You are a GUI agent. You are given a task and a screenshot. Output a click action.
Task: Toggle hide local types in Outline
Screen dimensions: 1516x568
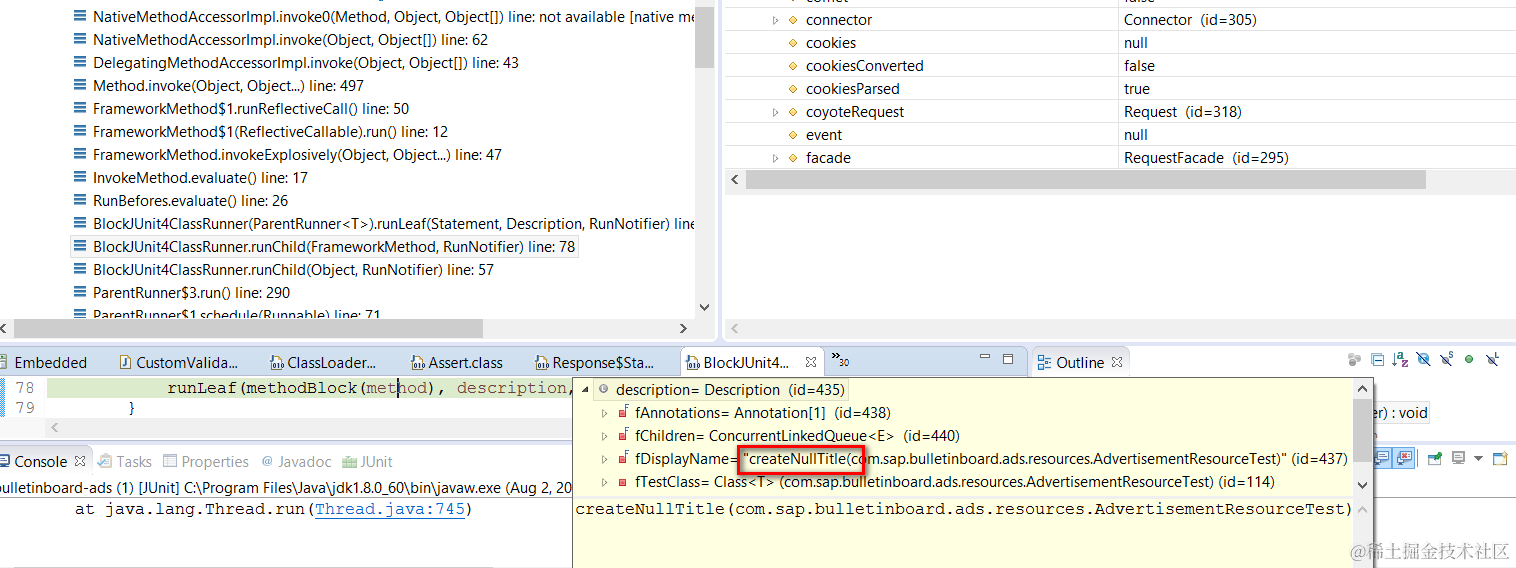pos(1492,360)
